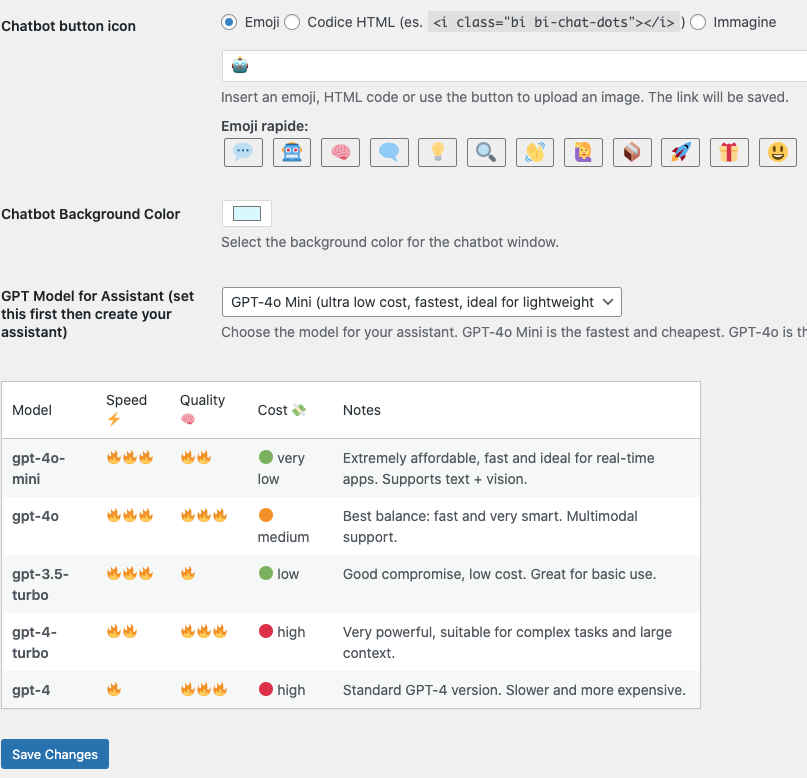Click the brain icon under Quality header
Screen dimensions: 807x778
[188, 419]
